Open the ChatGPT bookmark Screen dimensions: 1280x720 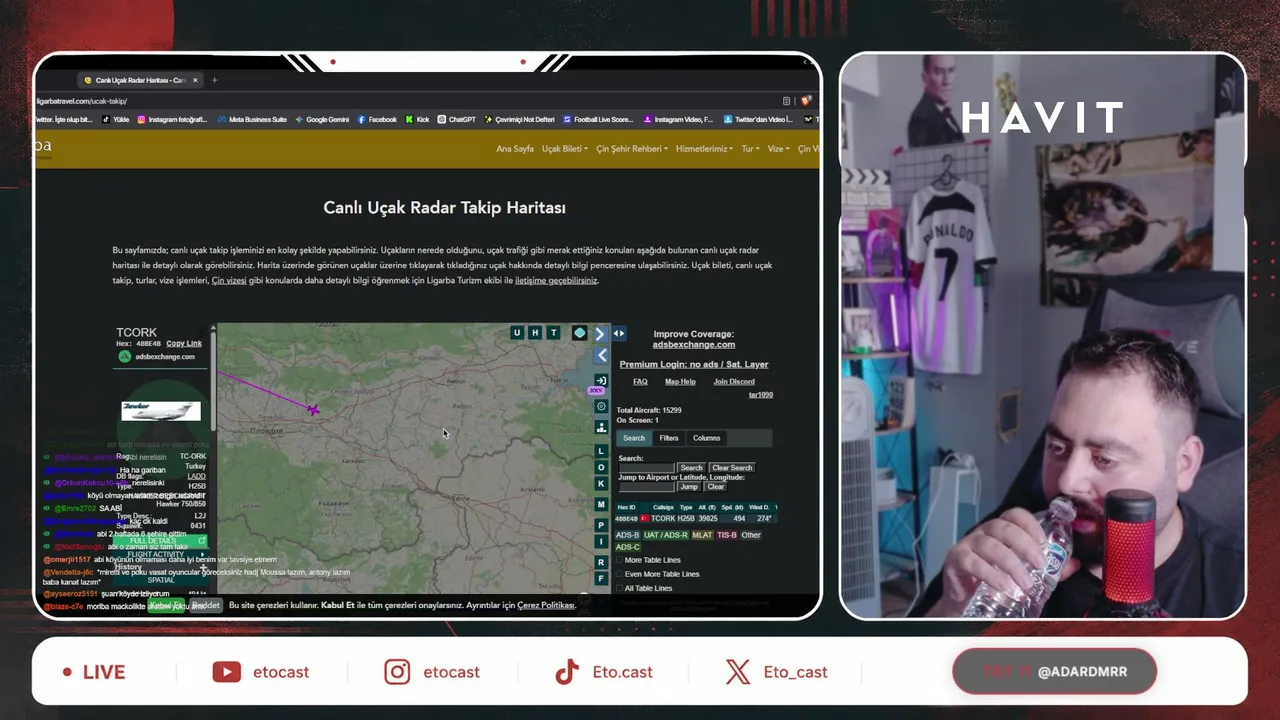coord(456,120)
